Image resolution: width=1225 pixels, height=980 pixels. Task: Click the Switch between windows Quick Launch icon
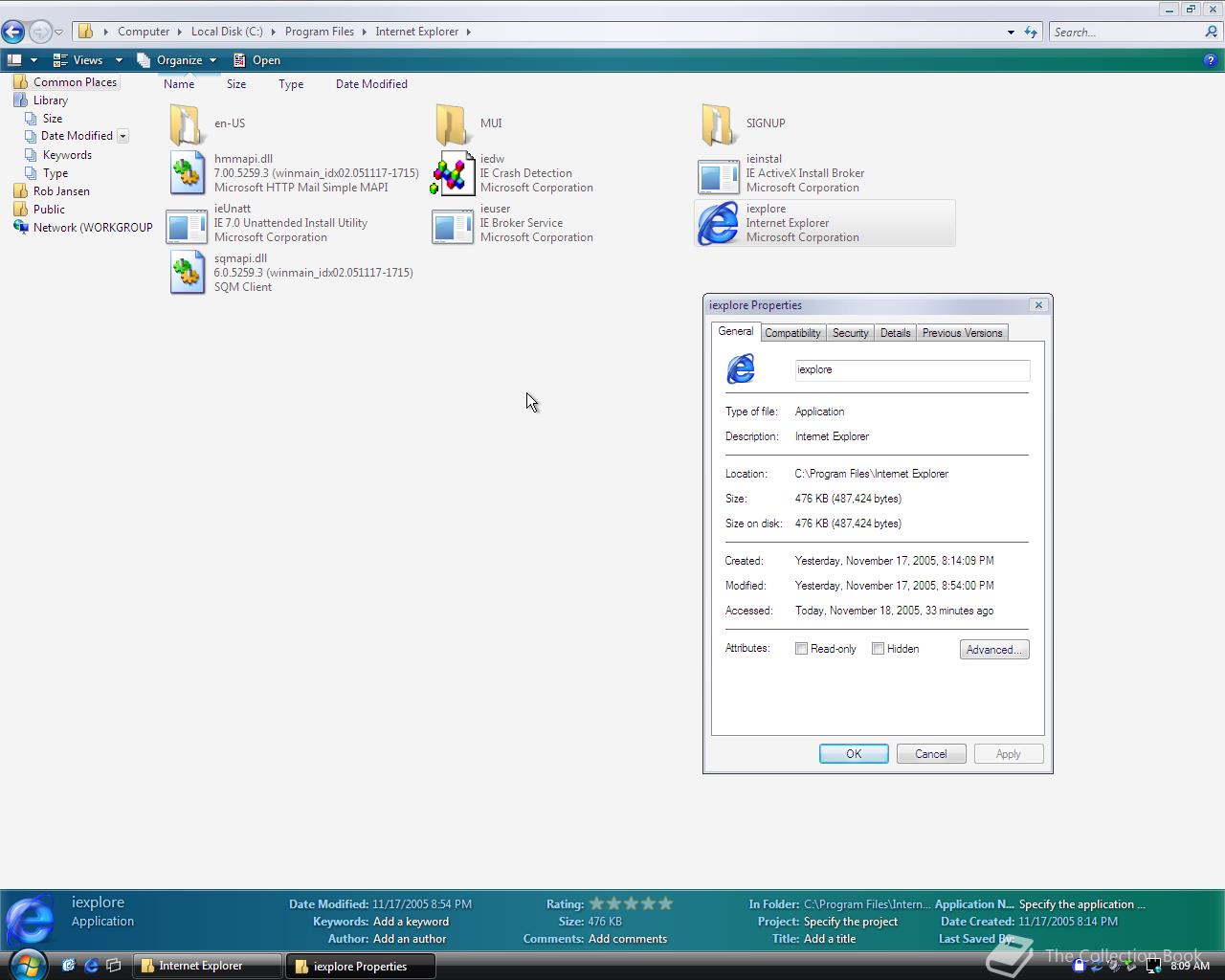tap(113, 966)
